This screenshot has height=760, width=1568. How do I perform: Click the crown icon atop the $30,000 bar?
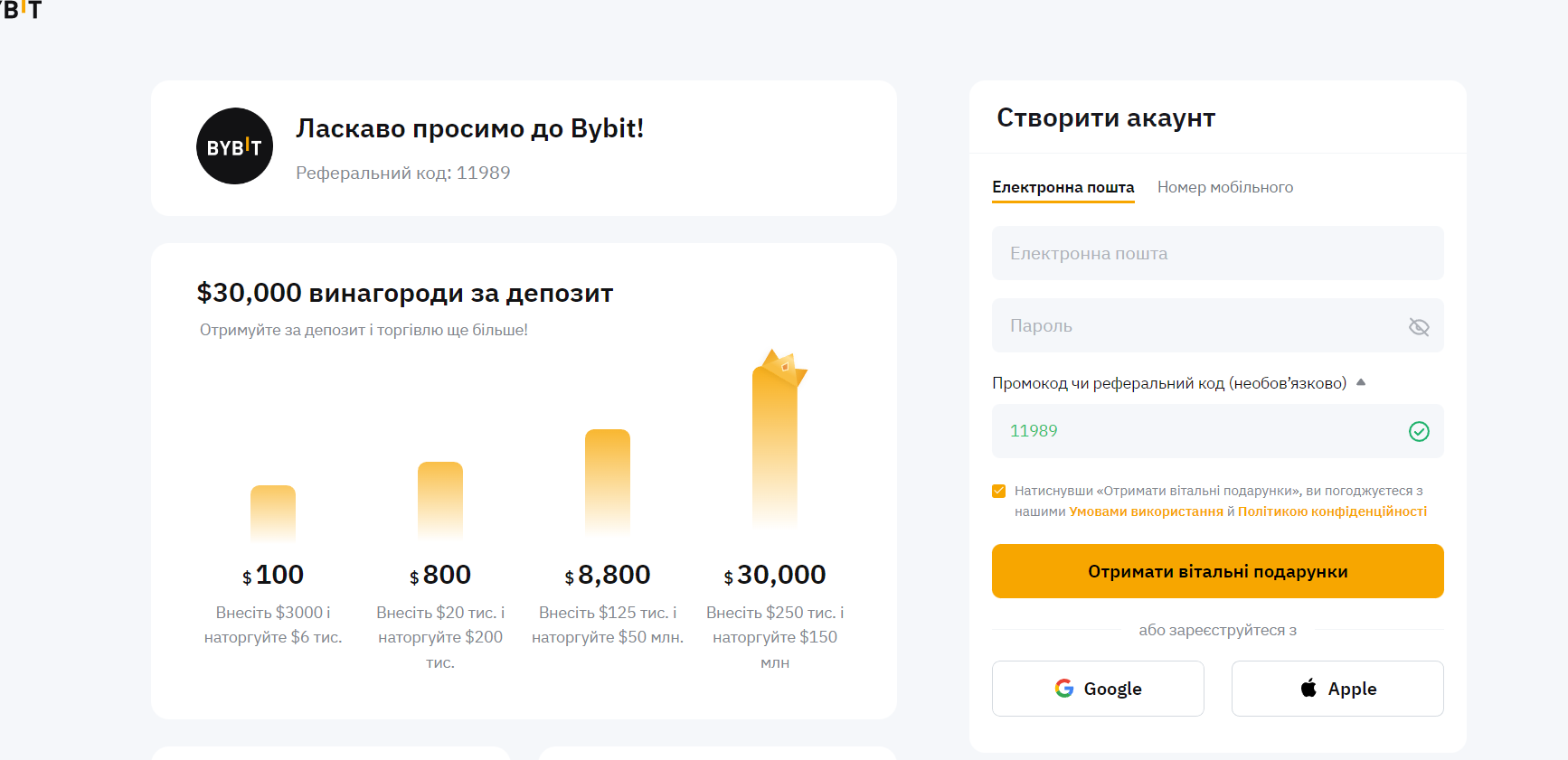[783, 367]
